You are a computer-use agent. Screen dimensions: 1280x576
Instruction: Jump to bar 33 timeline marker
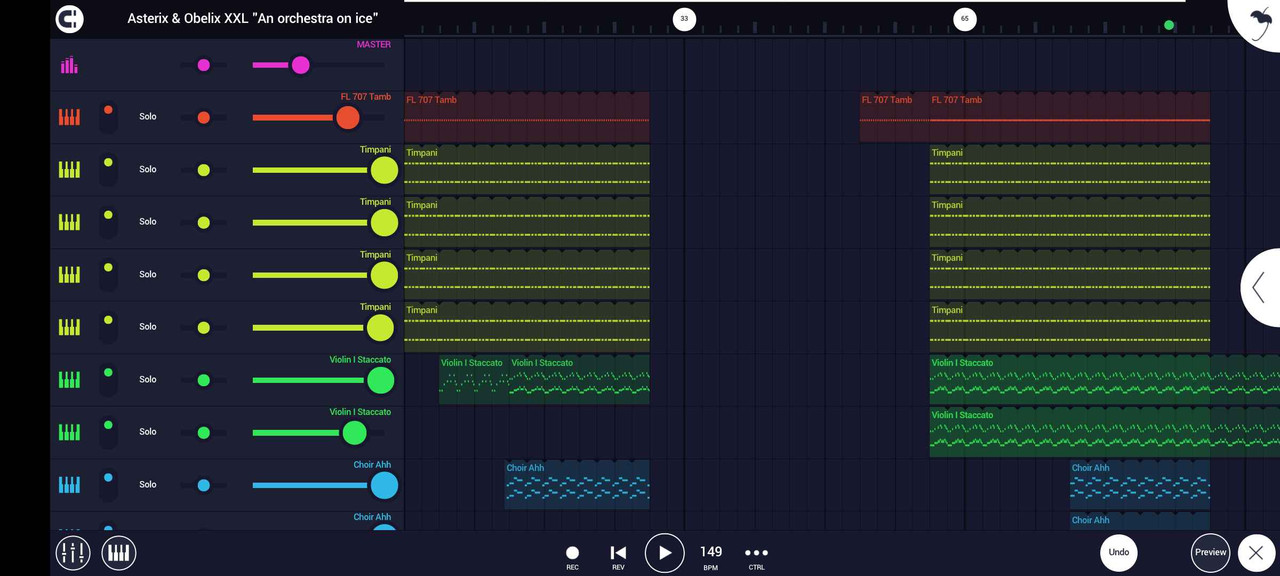(684, 18)
